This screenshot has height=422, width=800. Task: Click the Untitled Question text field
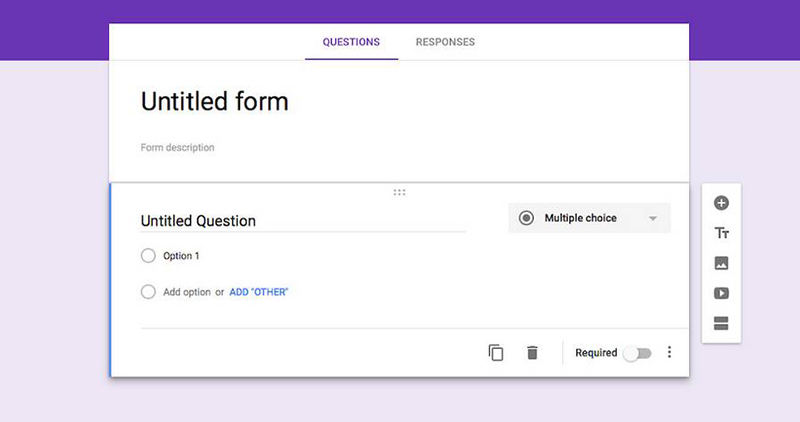tap(300, 221)
